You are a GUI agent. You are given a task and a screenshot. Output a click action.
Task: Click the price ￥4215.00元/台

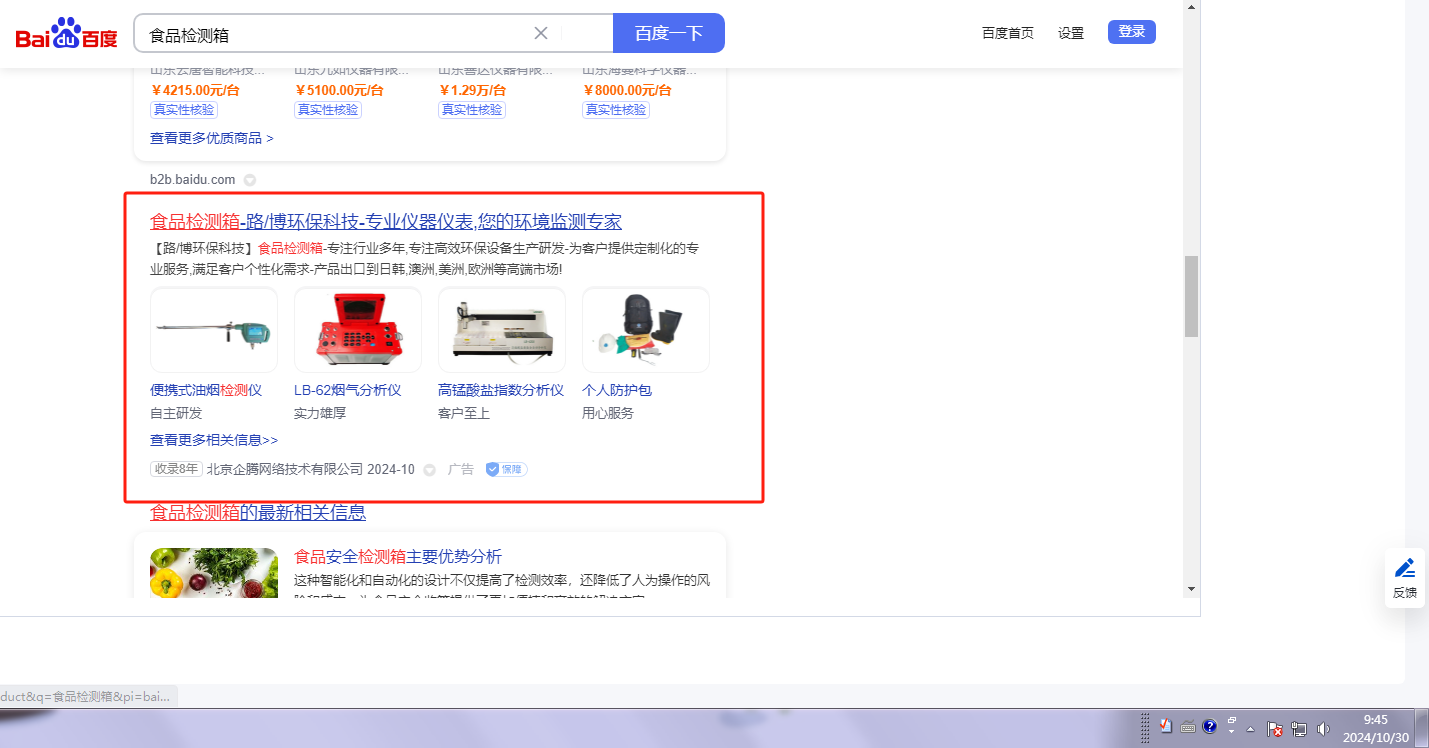[x=195, y=90]
